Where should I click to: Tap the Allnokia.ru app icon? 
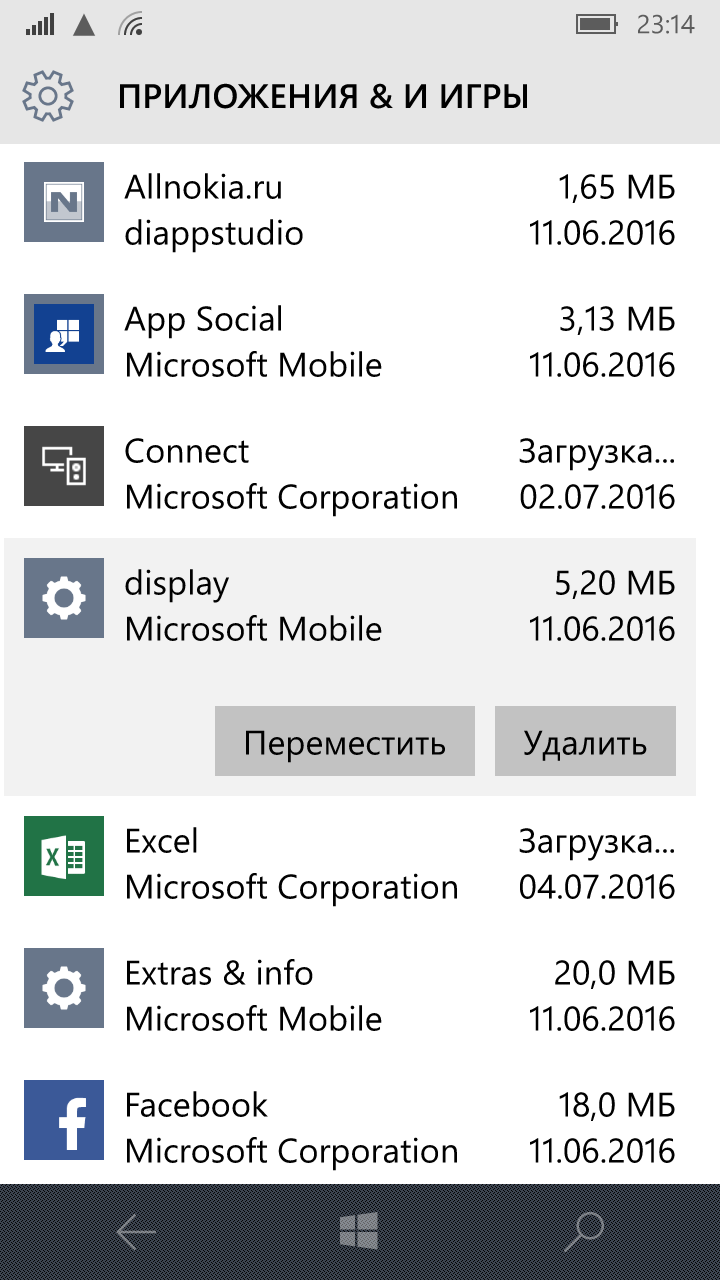(x=64, y=202)
